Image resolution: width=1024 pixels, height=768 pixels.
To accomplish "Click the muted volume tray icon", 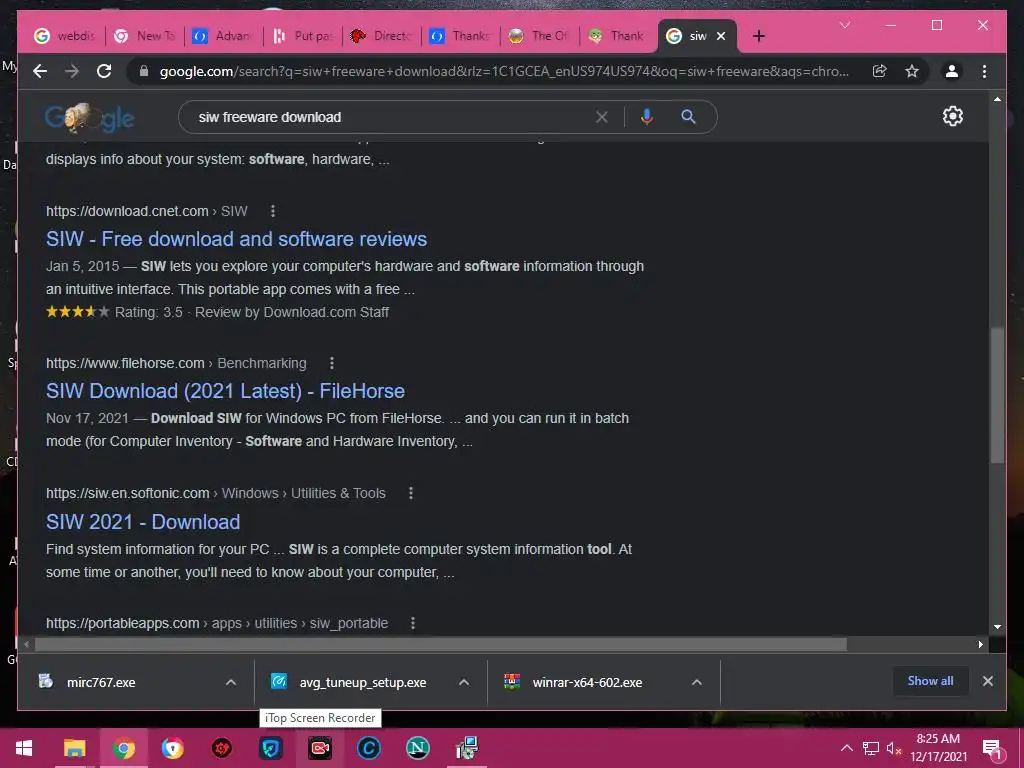I will pos(893,748).
